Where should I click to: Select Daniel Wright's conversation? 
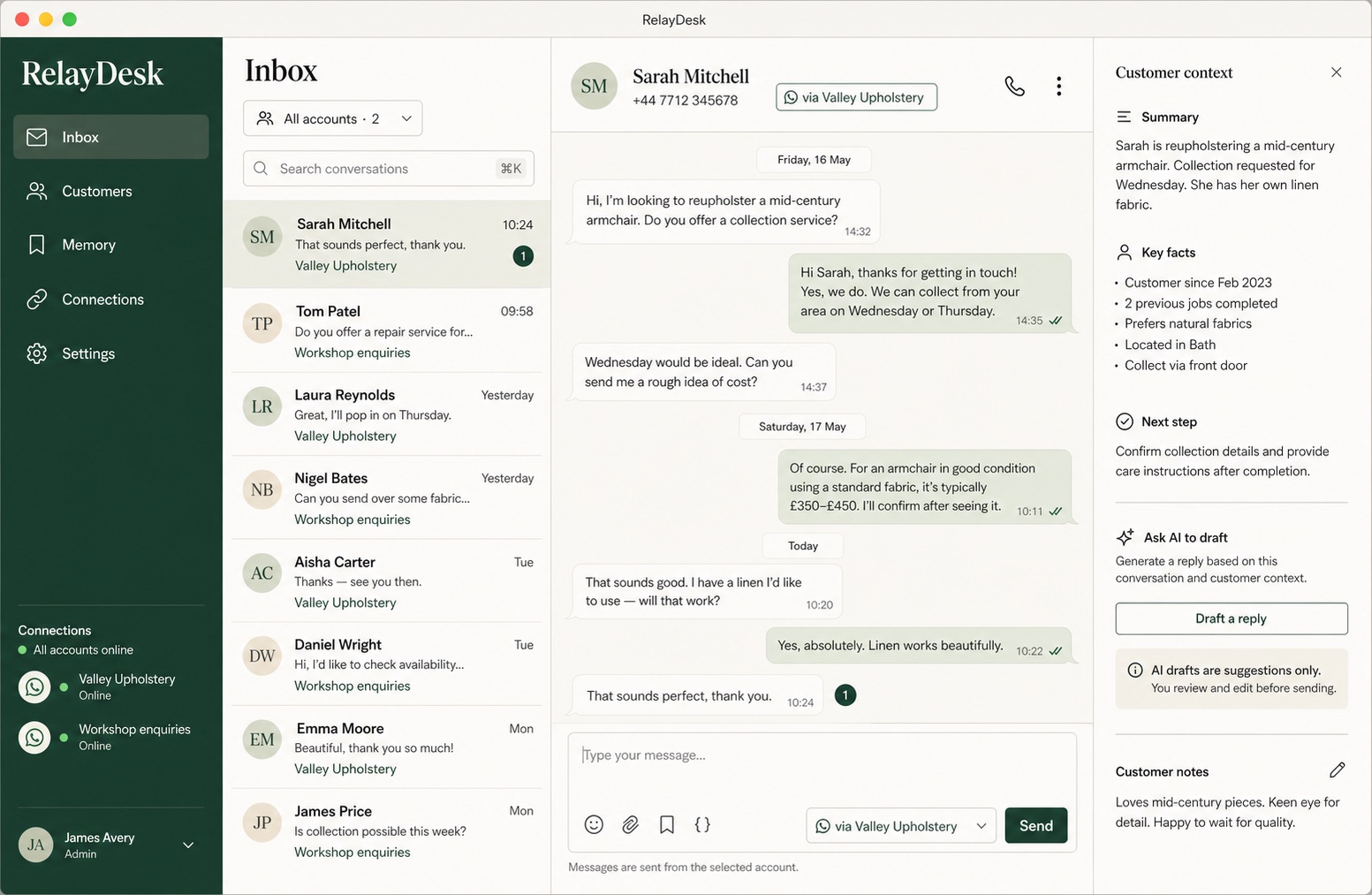tap(387, 664)
